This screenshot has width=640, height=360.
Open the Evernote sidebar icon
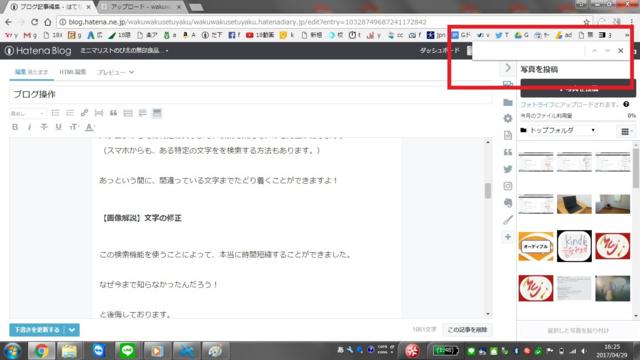[508, 203]
